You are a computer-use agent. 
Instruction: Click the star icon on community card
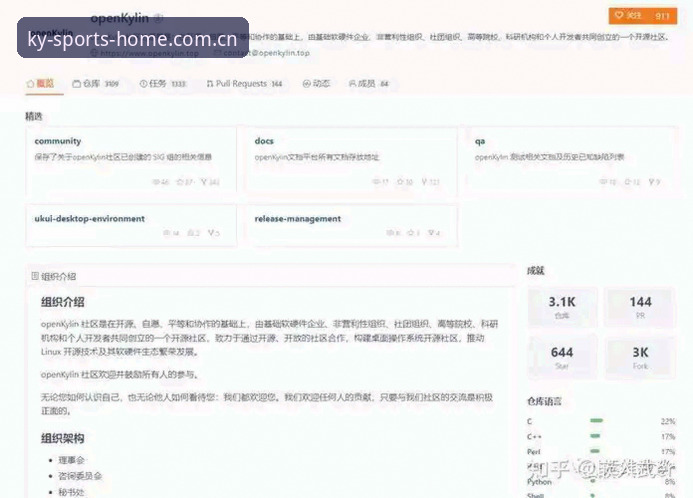tap(180, 182)
